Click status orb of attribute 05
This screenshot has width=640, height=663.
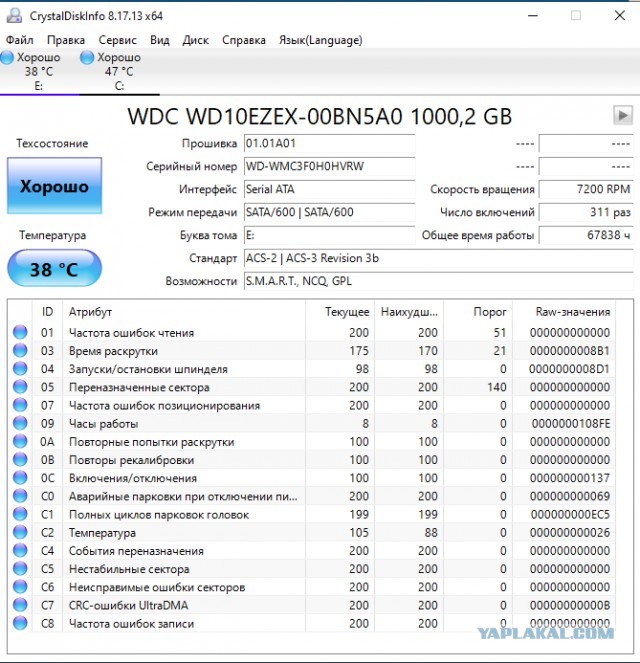point(20,387)
